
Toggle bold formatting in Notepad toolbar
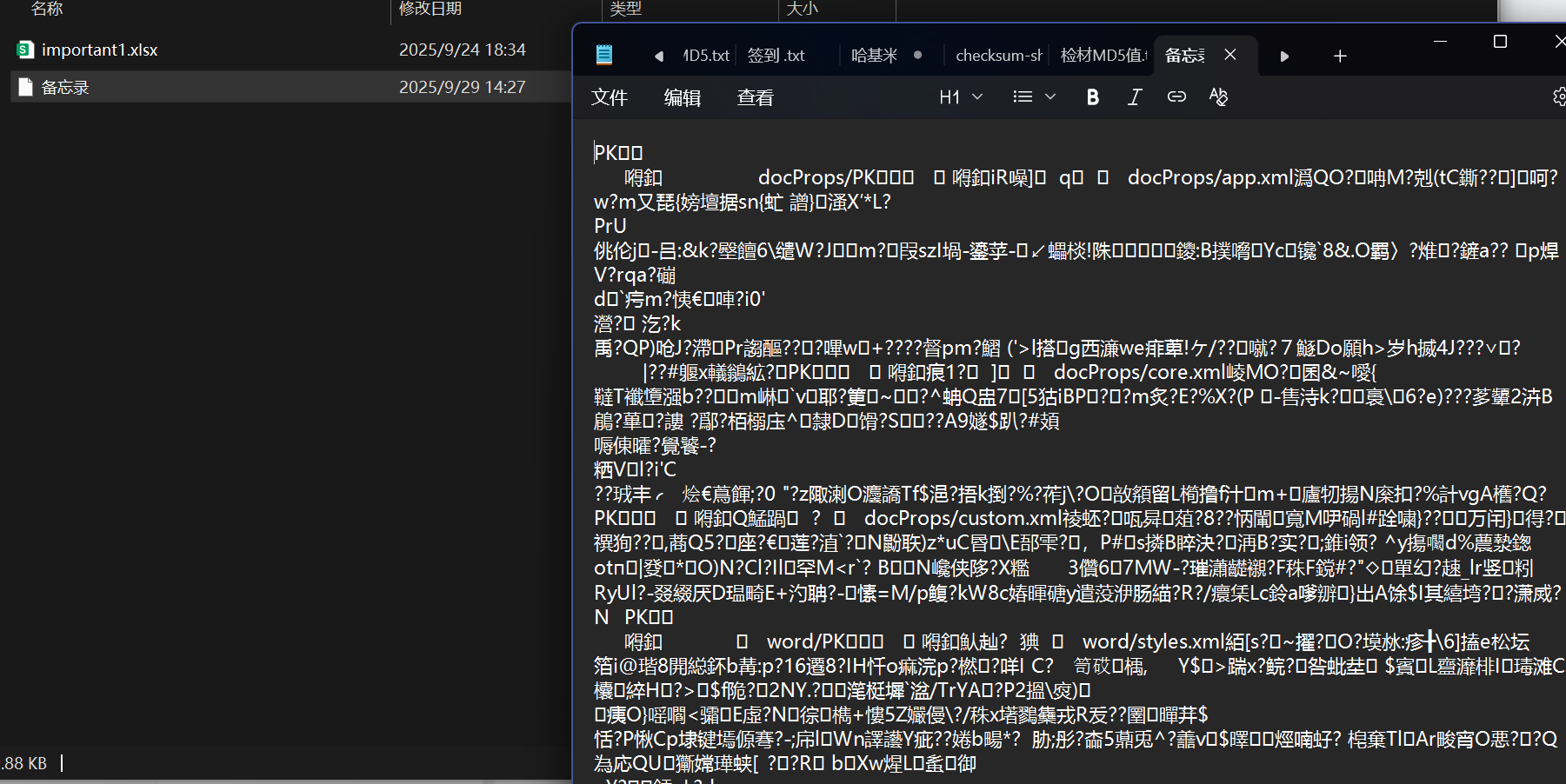point(1093,97)
